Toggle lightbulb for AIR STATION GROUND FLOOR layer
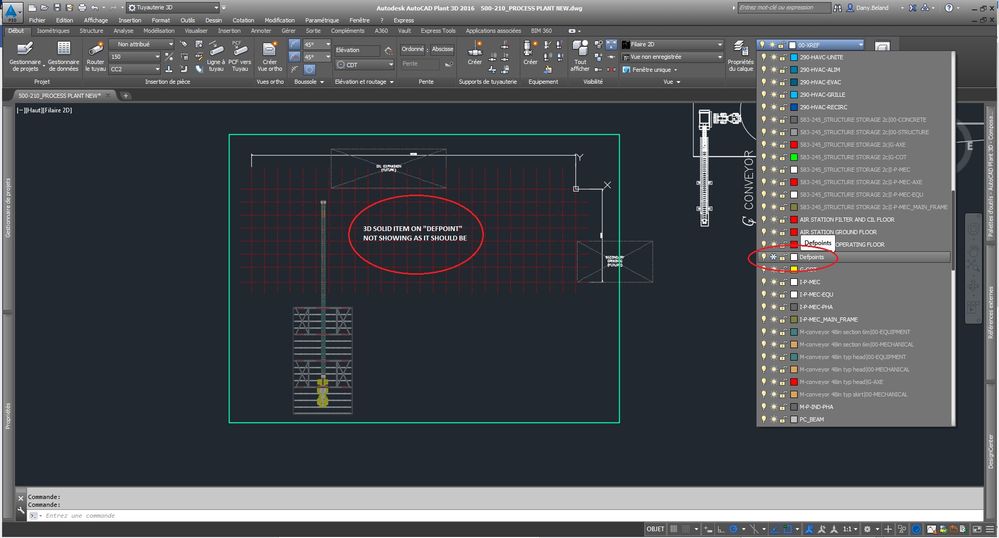The image size is (999, 538). click(764, 232)
